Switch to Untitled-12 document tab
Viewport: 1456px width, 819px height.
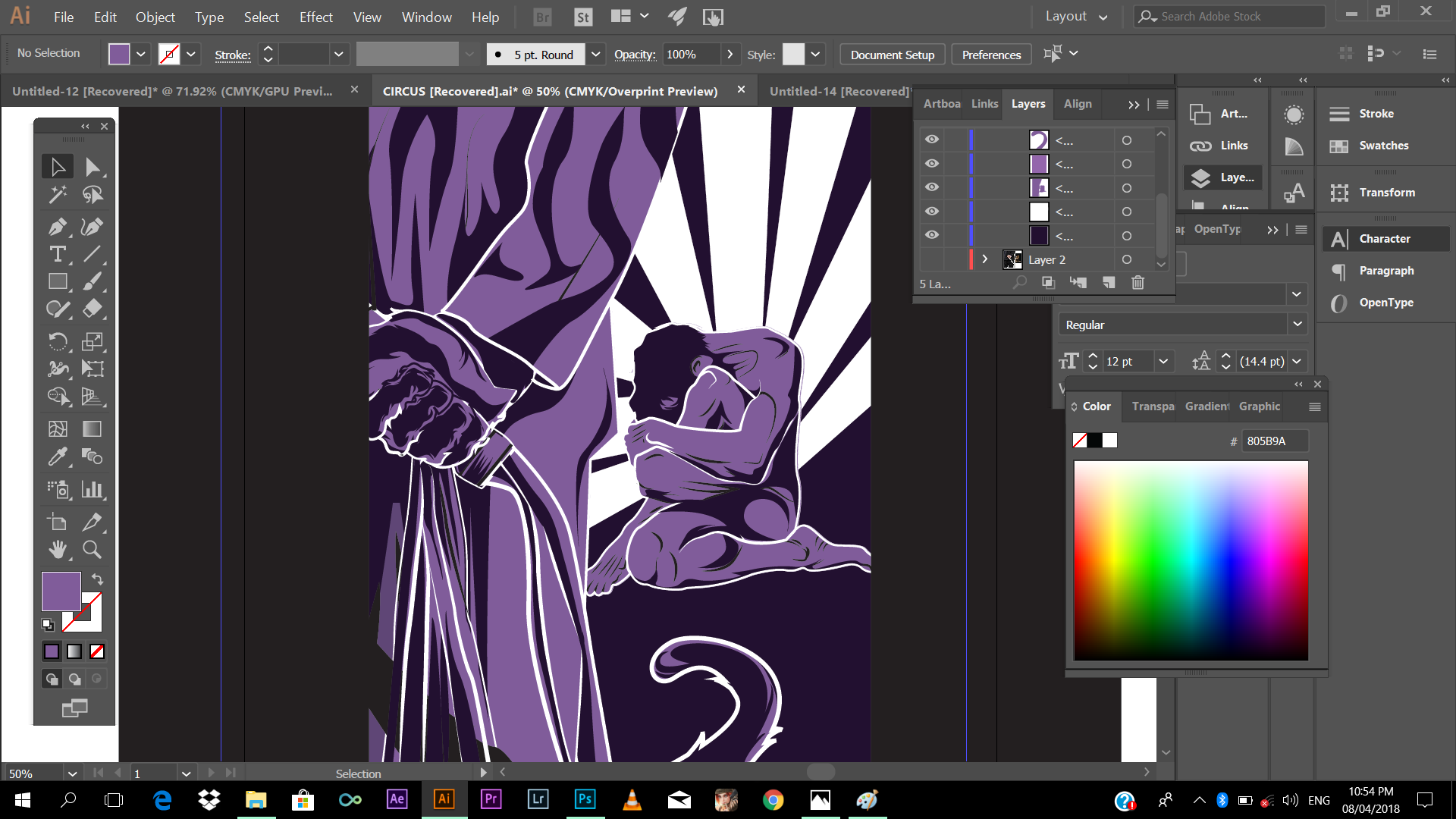click(x=173, y=91)
